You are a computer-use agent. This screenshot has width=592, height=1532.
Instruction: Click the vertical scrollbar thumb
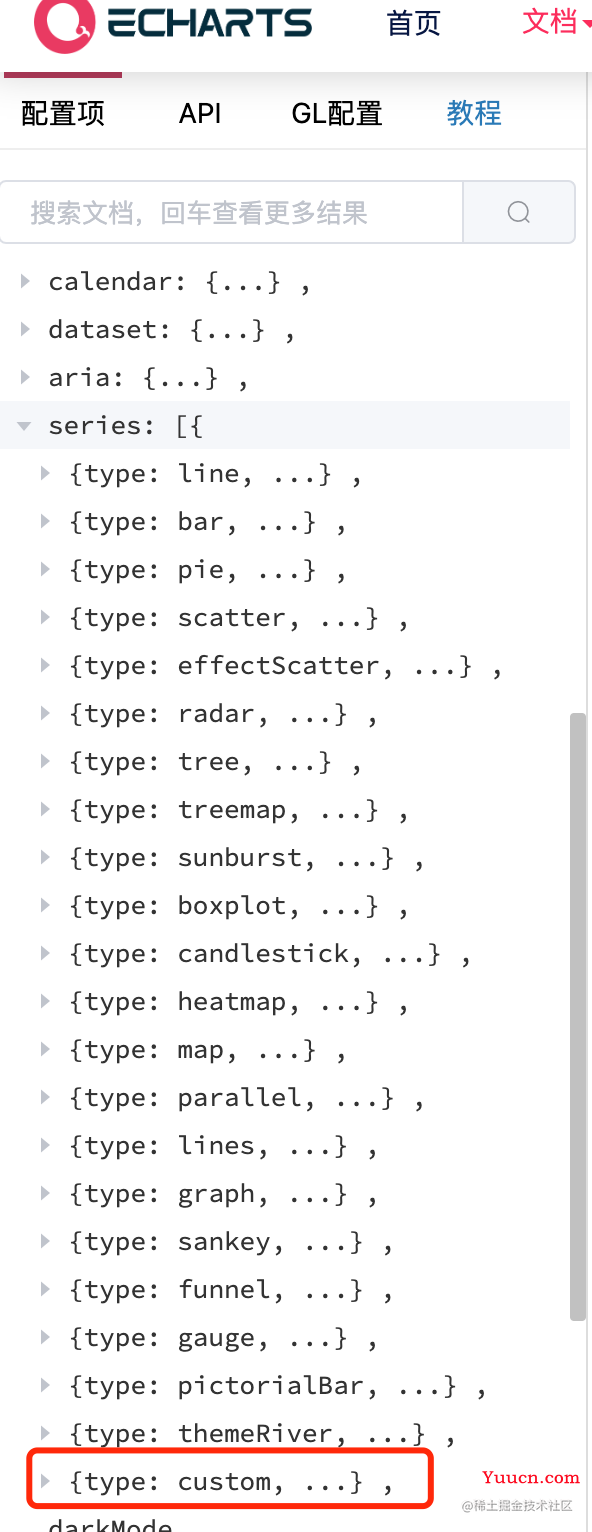577,1016
